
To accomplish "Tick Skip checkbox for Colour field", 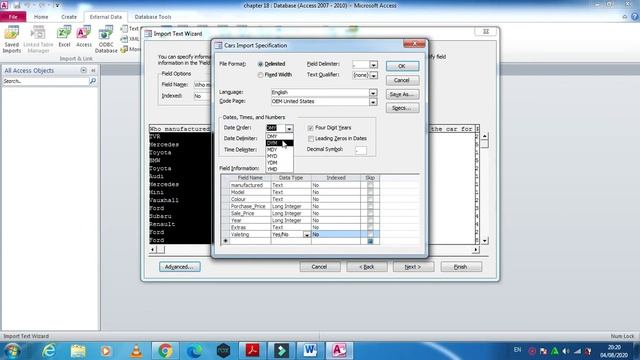I will tap(370, 200).
